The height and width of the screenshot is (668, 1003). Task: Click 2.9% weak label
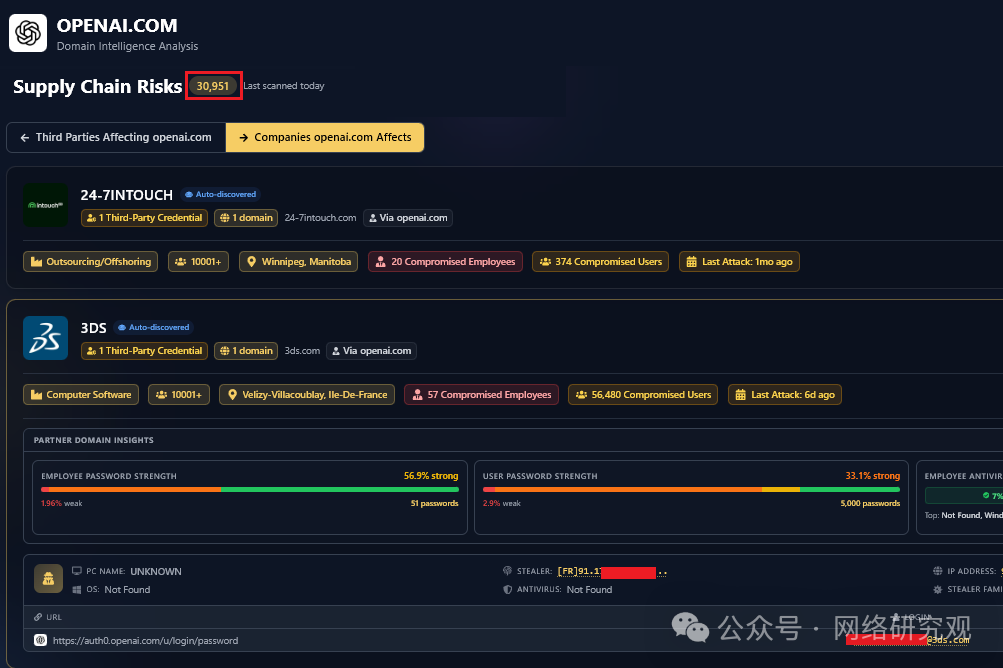[x=502, y=504]
